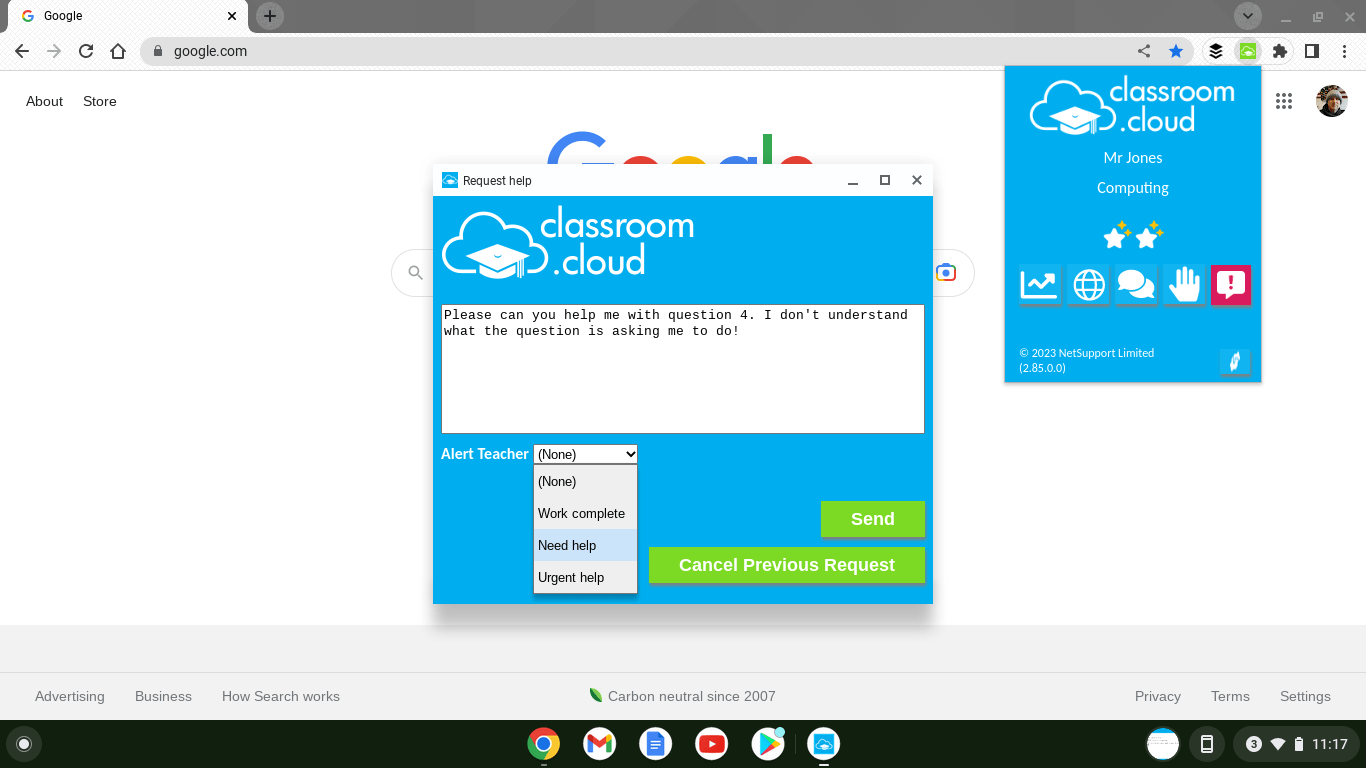Go to the browser home page
The width and height of the screenshot is (1366, 768).
[x=118, y=51]
